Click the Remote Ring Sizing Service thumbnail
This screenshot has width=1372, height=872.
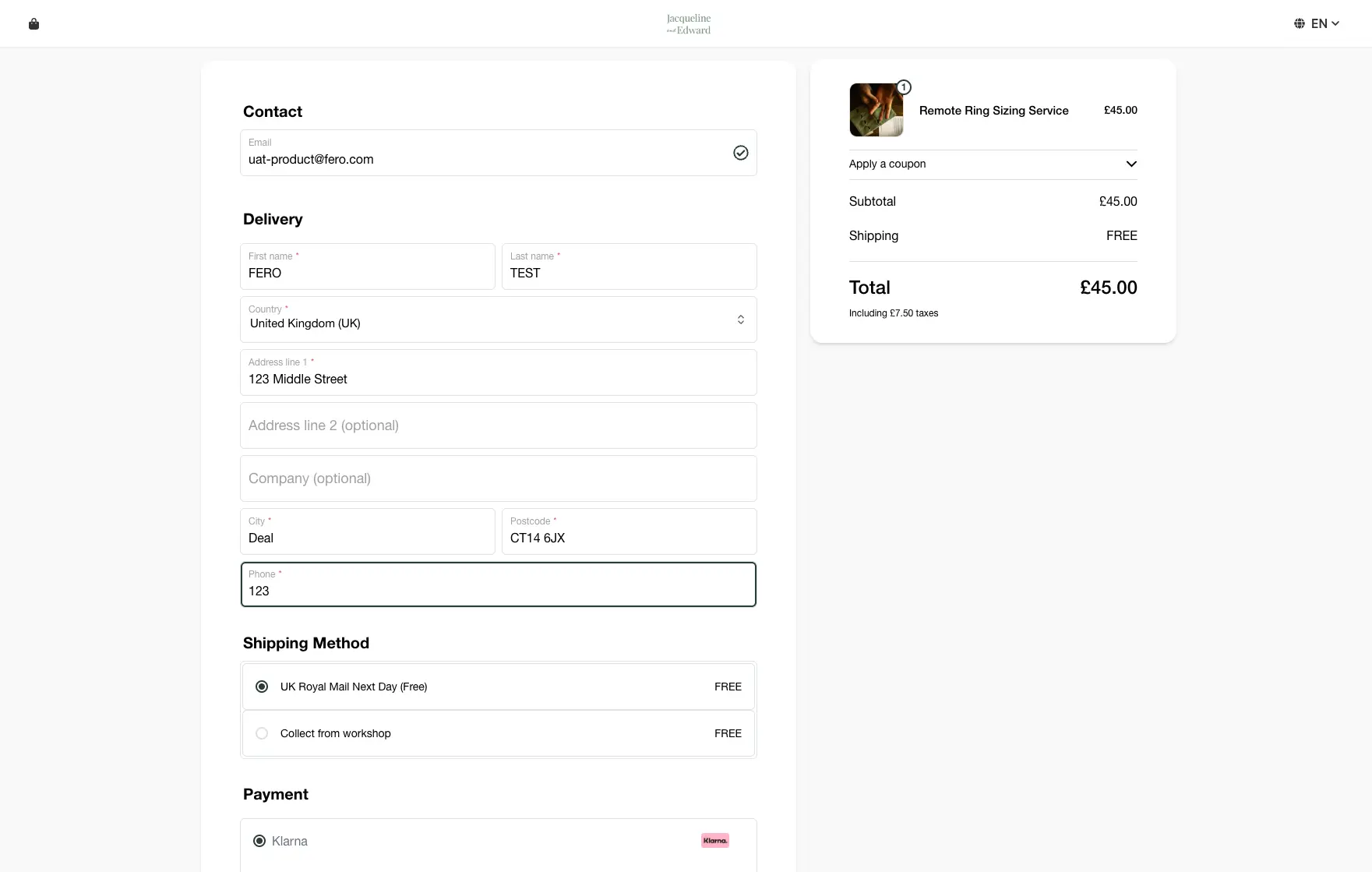tap(876, 111)
